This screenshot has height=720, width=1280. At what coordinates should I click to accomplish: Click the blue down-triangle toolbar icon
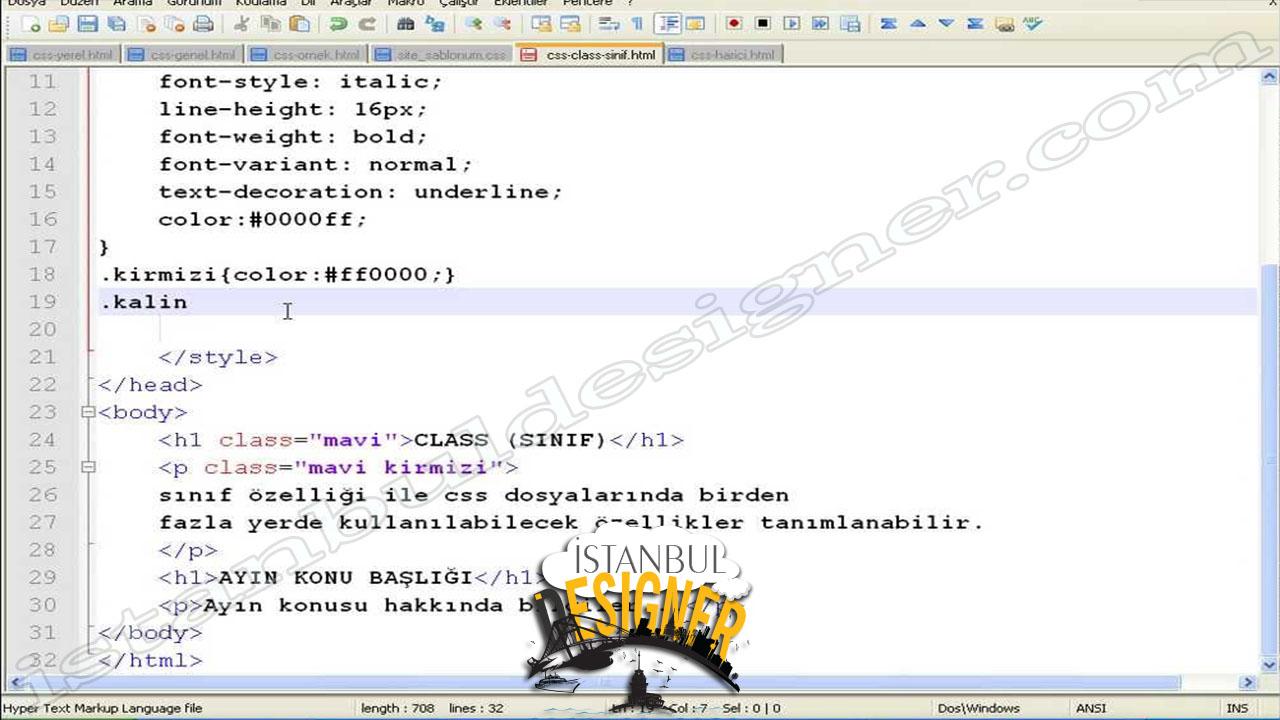coord(946,23)
